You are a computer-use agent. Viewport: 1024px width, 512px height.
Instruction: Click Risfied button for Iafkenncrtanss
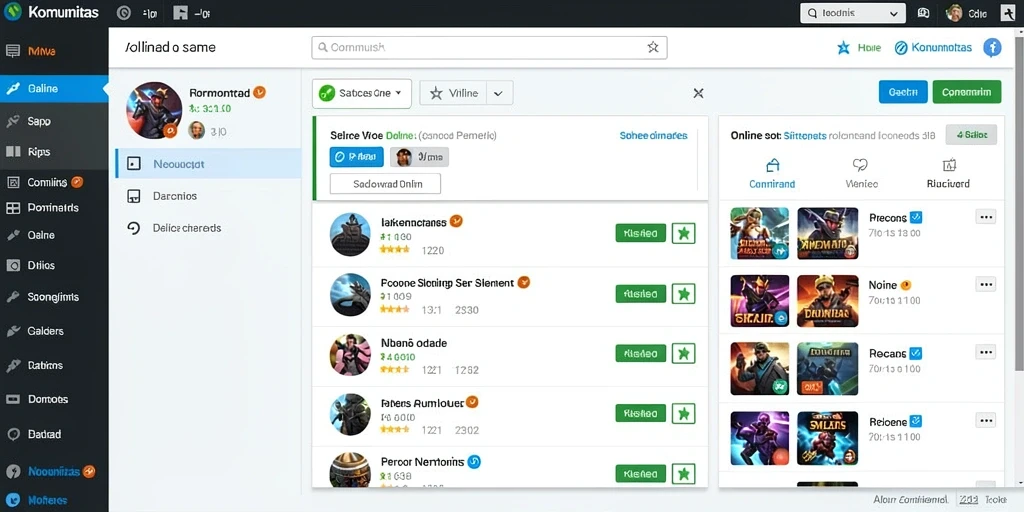tap(641, 232)
